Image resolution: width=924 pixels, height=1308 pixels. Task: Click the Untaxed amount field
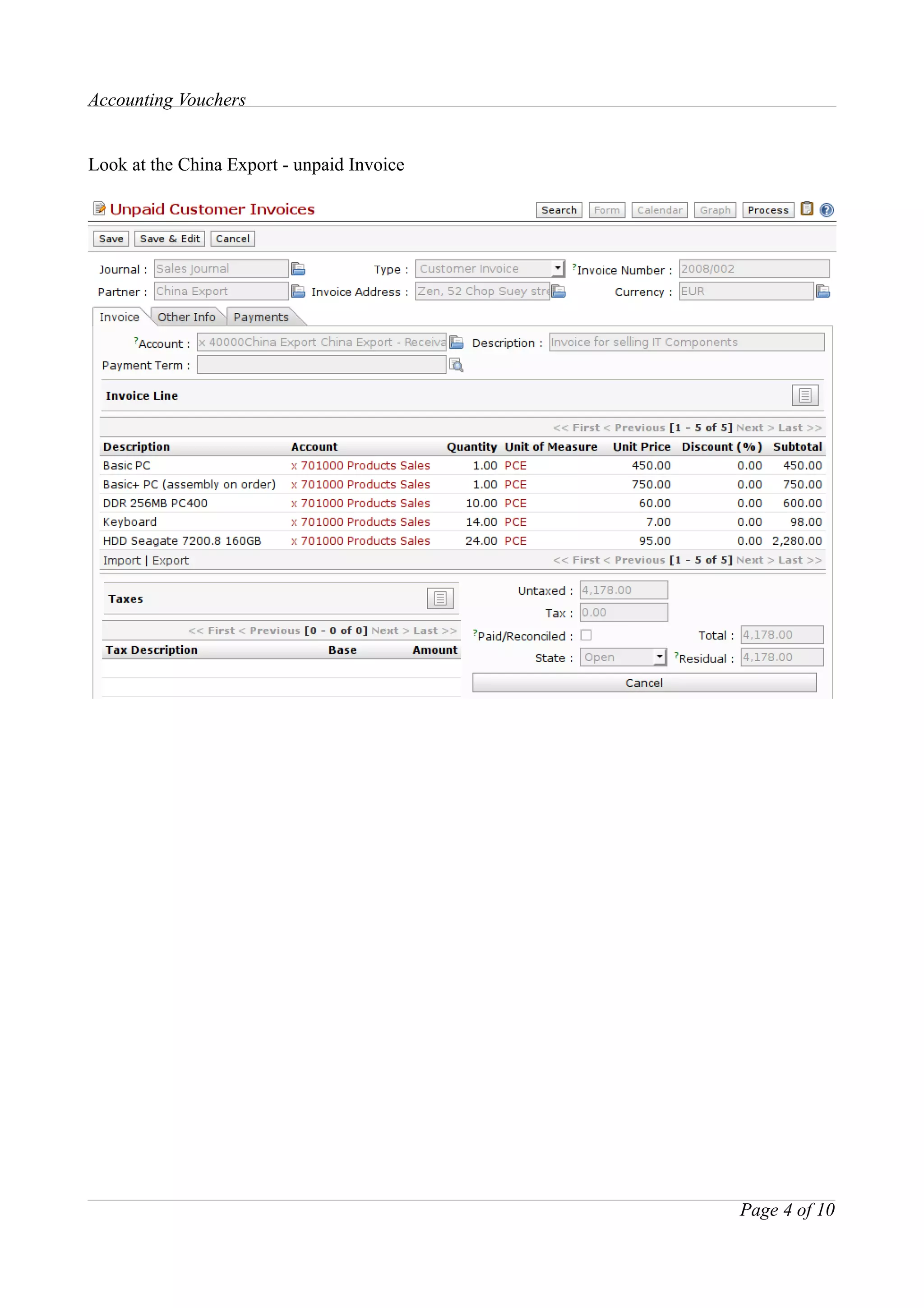coord(624,590)
